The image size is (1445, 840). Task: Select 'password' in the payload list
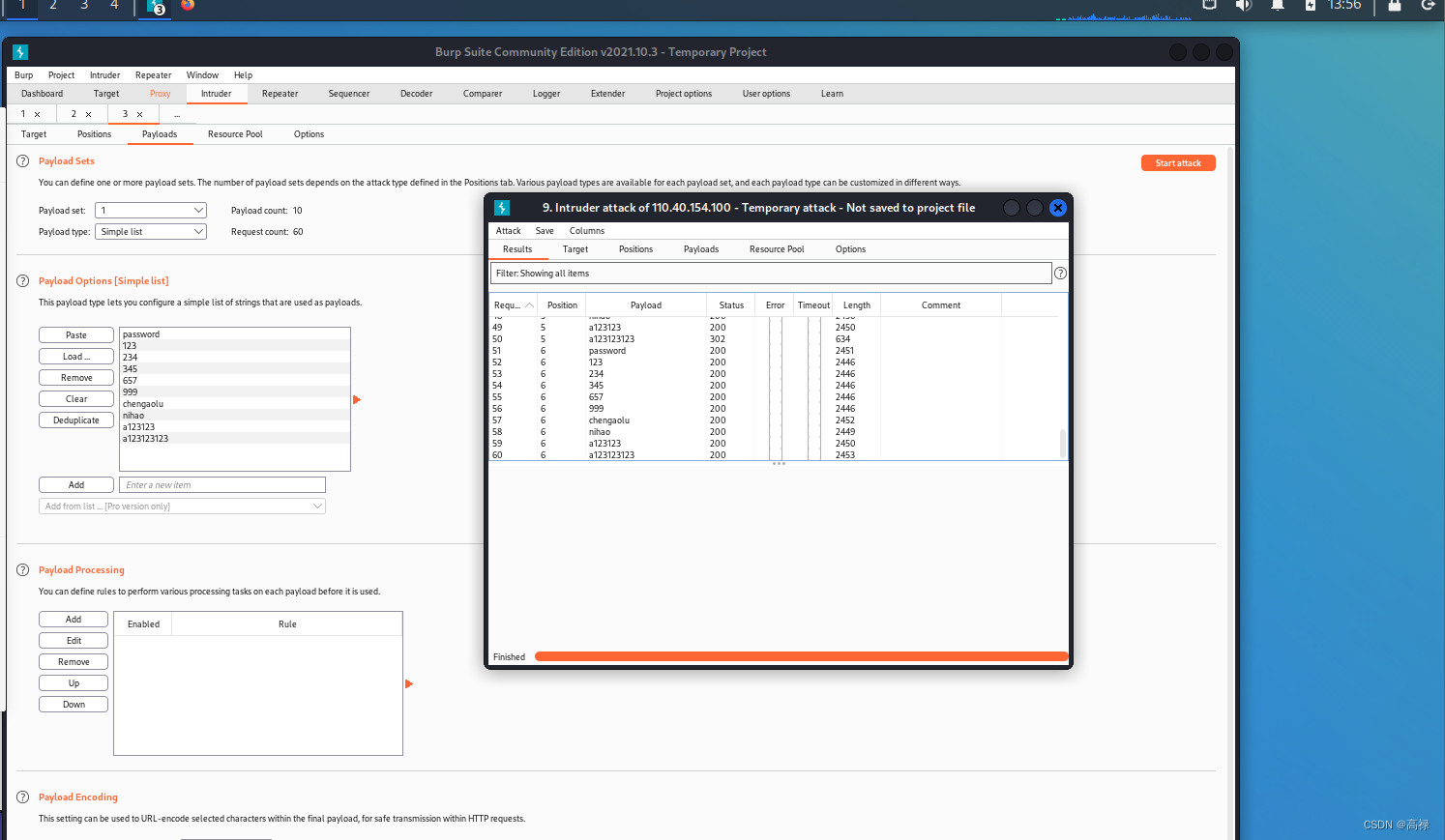click(235, 334)
